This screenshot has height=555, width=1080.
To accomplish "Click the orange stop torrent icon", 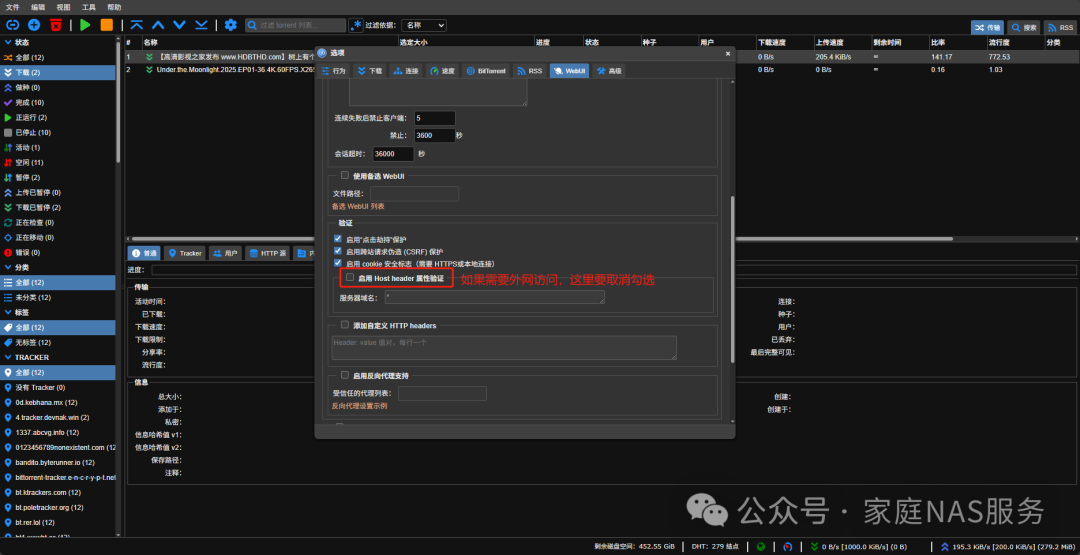I will tap(107, 25).
